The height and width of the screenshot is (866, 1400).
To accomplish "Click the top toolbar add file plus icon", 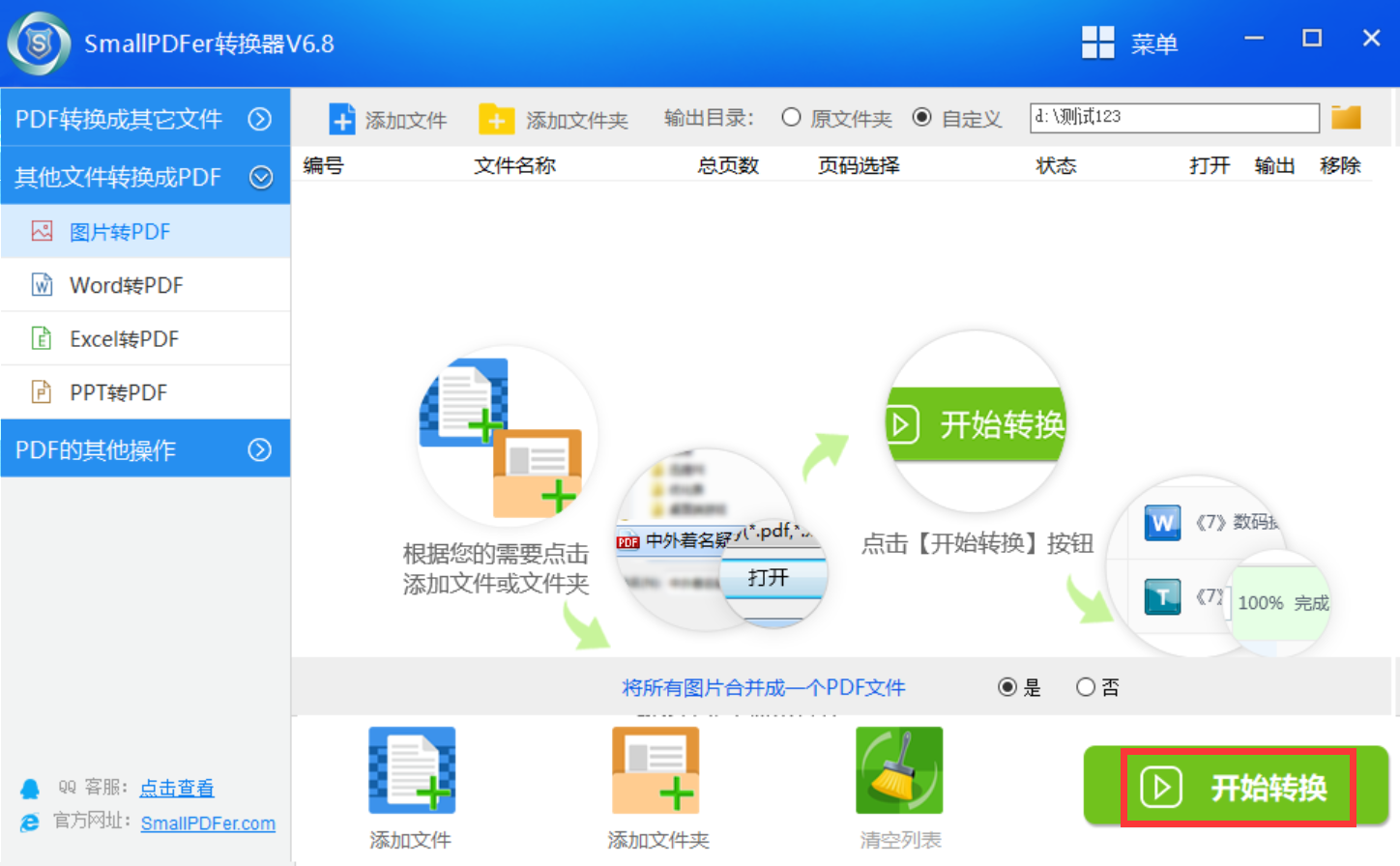I will [x=342, y=119].
